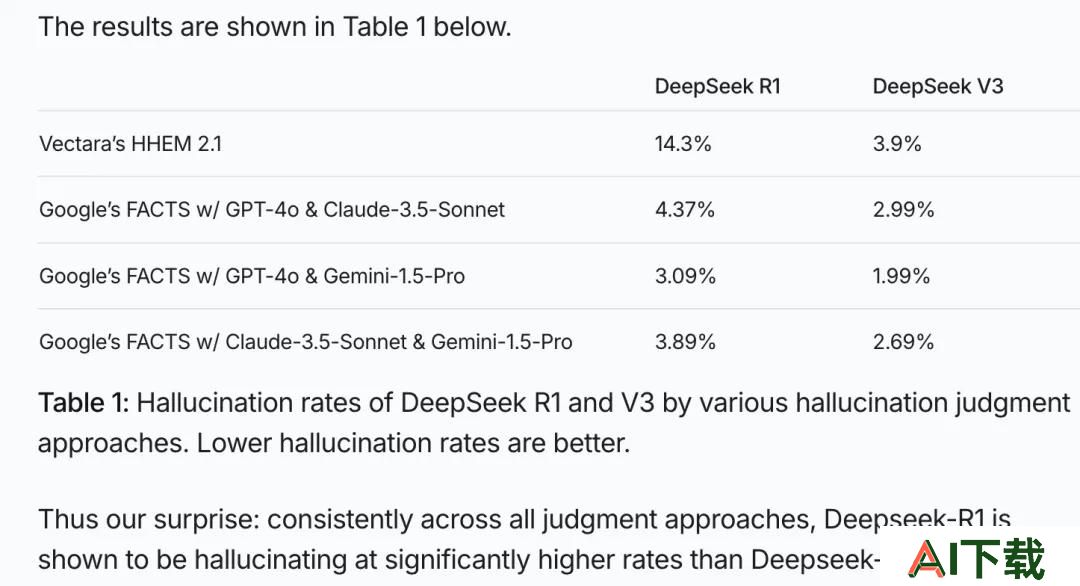1080x586 pixels.
Task: Click the AI下载 watermark logo
Action: [977, 558]
